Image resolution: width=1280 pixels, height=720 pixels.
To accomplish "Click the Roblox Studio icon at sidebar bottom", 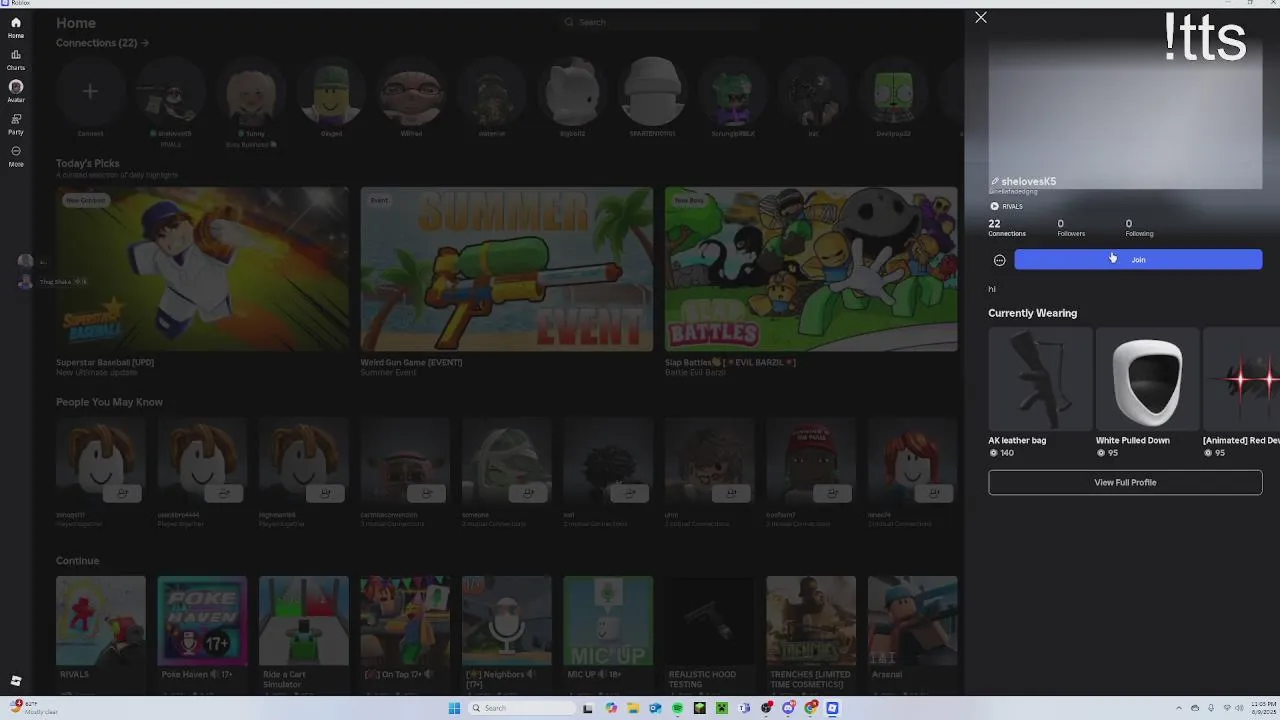I will [16, 681].
